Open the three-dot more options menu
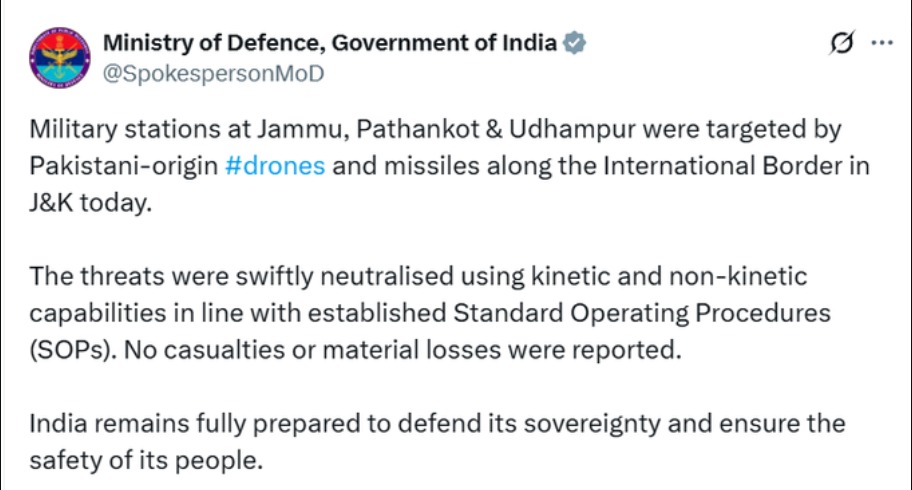 tap(882, 42)
